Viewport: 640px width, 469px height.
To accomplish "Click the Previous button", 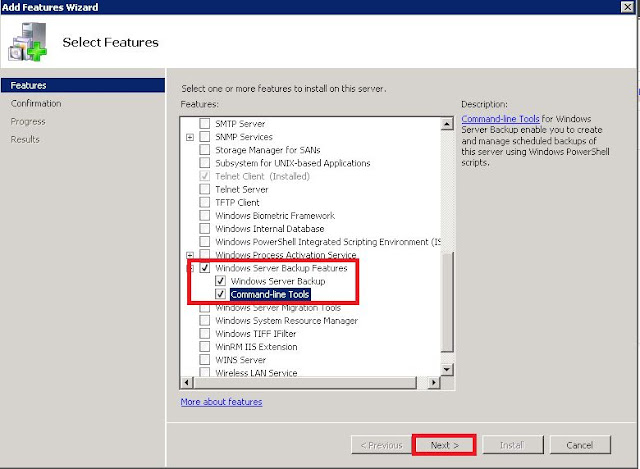I will 381,445.
